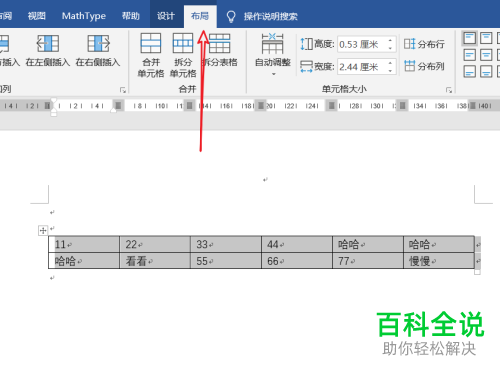Align cell text bottom left
The height and width of the screenshot is (369, 500).
[x=470, y=71]
